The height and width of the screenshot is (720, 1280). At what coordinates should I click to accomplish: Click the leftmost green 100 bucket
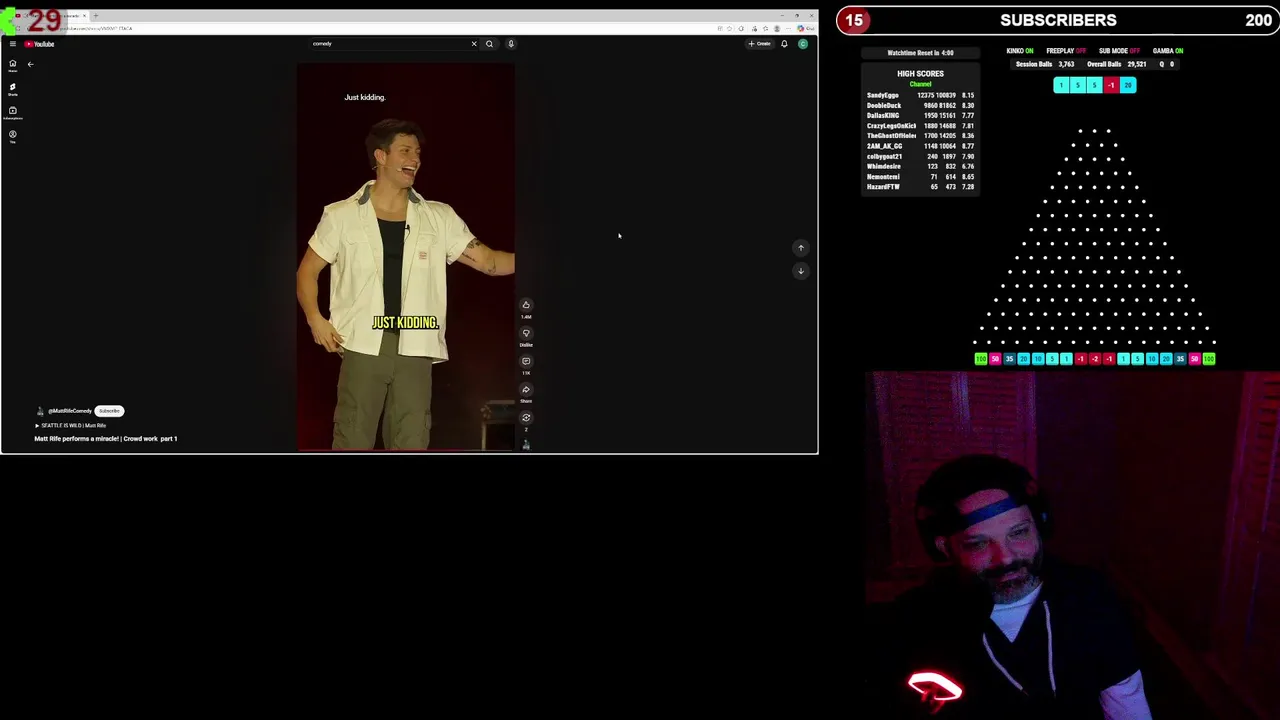980,359
